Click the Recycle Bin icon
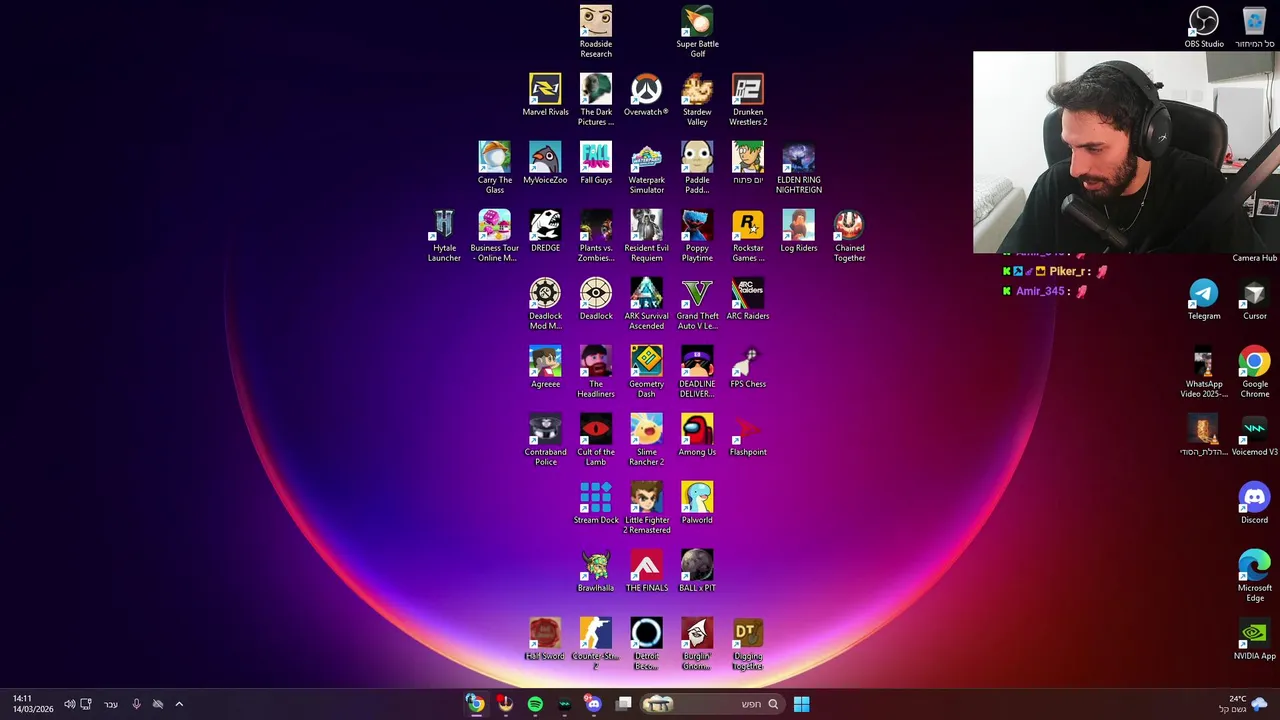 point(1254,27)
